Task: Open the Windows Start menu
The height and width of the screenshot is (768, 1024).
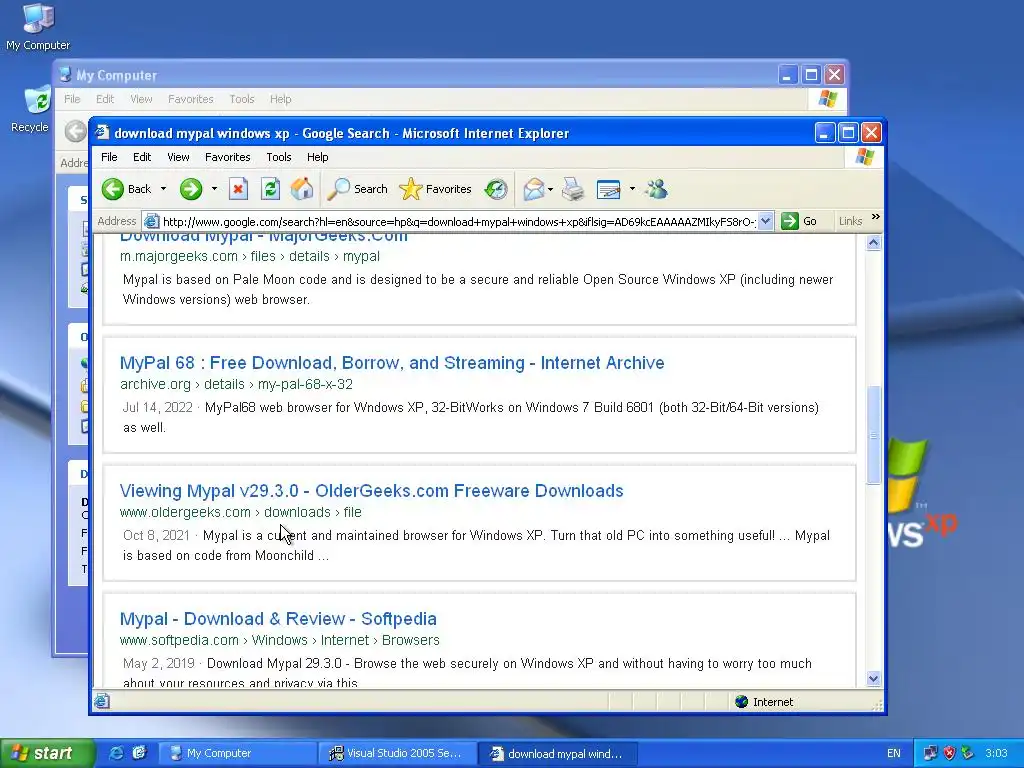Action: (x=47, y=754)
